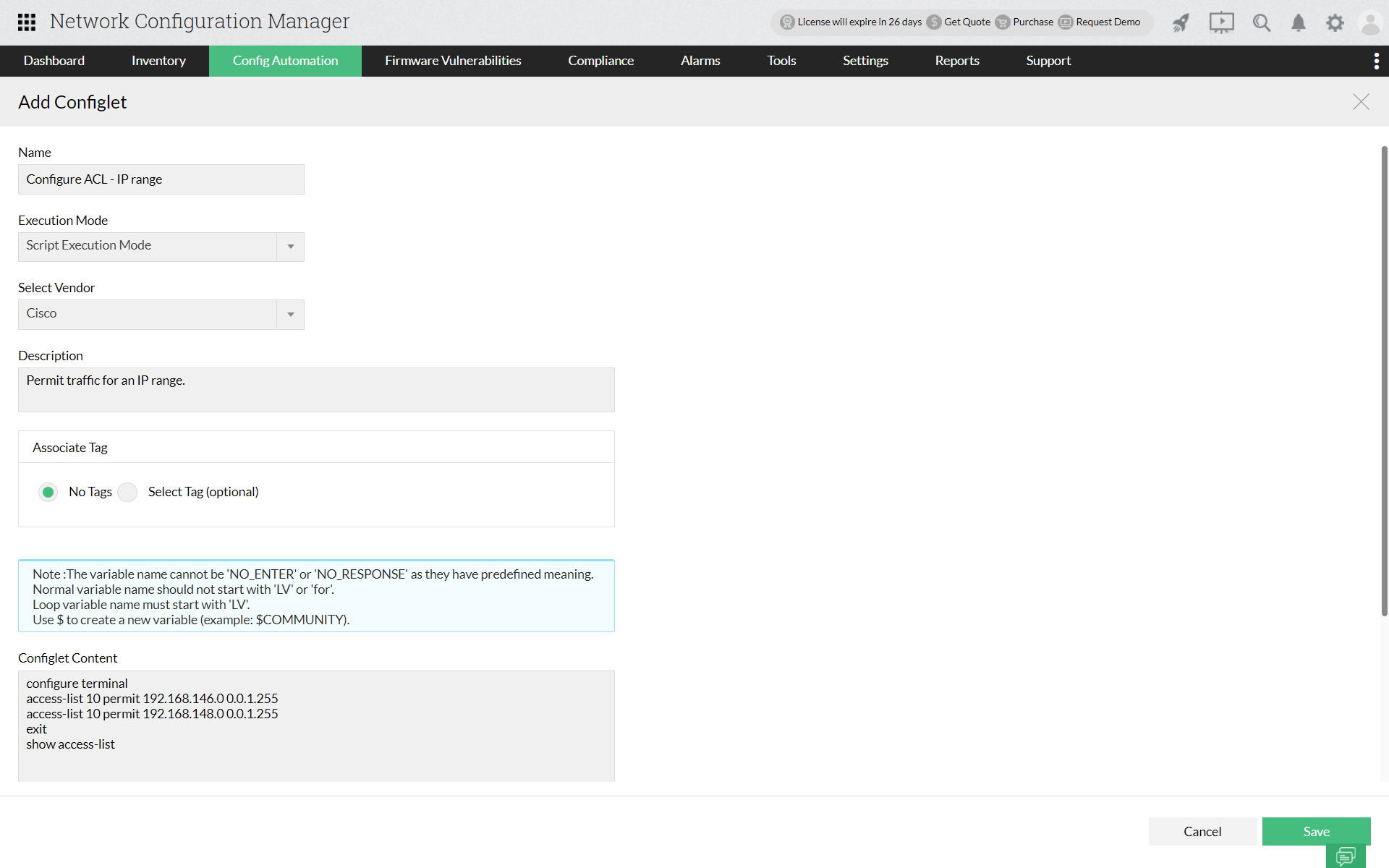Screen dimensions: 1389x868
Task: Switch to the Firmware Vulnerabilities tab
Action: [x=453, y=61]
